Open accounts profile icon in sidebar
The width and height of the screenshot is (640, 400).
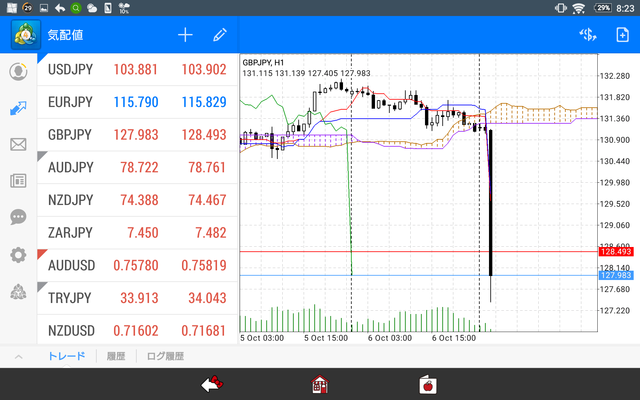18,72
